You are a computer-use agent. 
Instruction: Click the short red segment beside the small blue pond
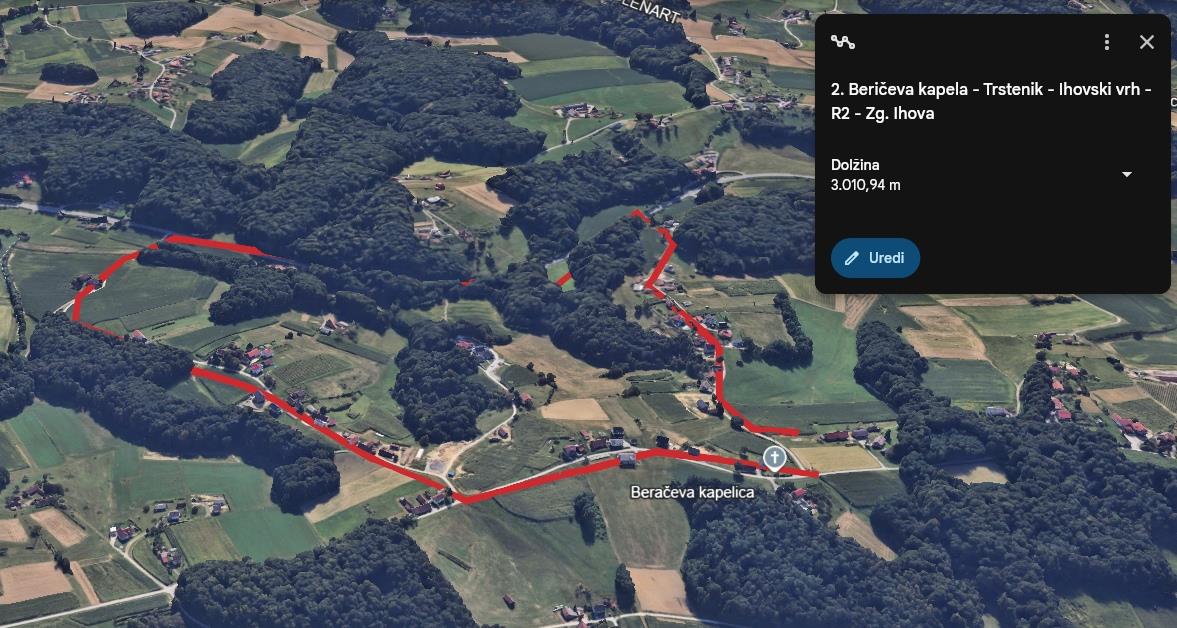coord(564,280)
